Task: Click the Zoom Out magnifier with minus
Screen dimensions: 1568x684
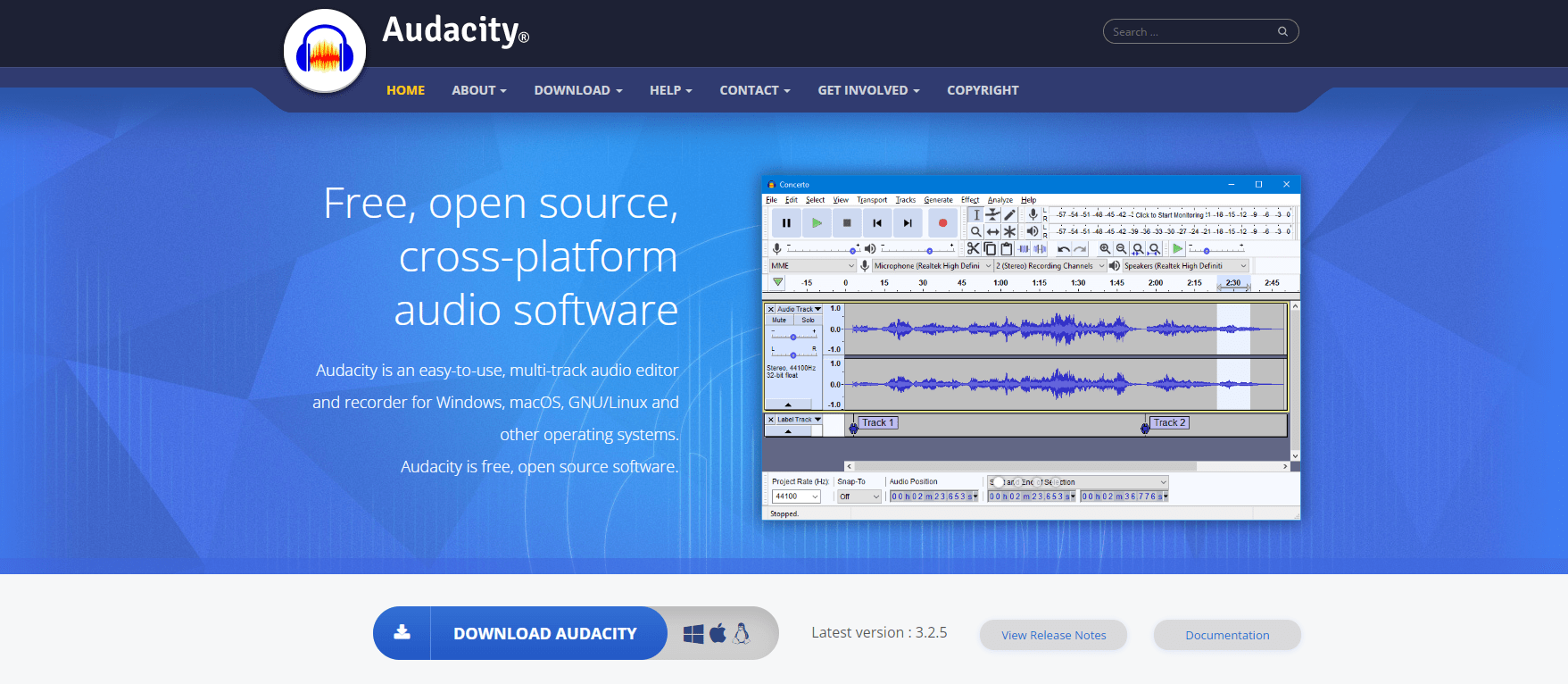Action: point(1121,249)
